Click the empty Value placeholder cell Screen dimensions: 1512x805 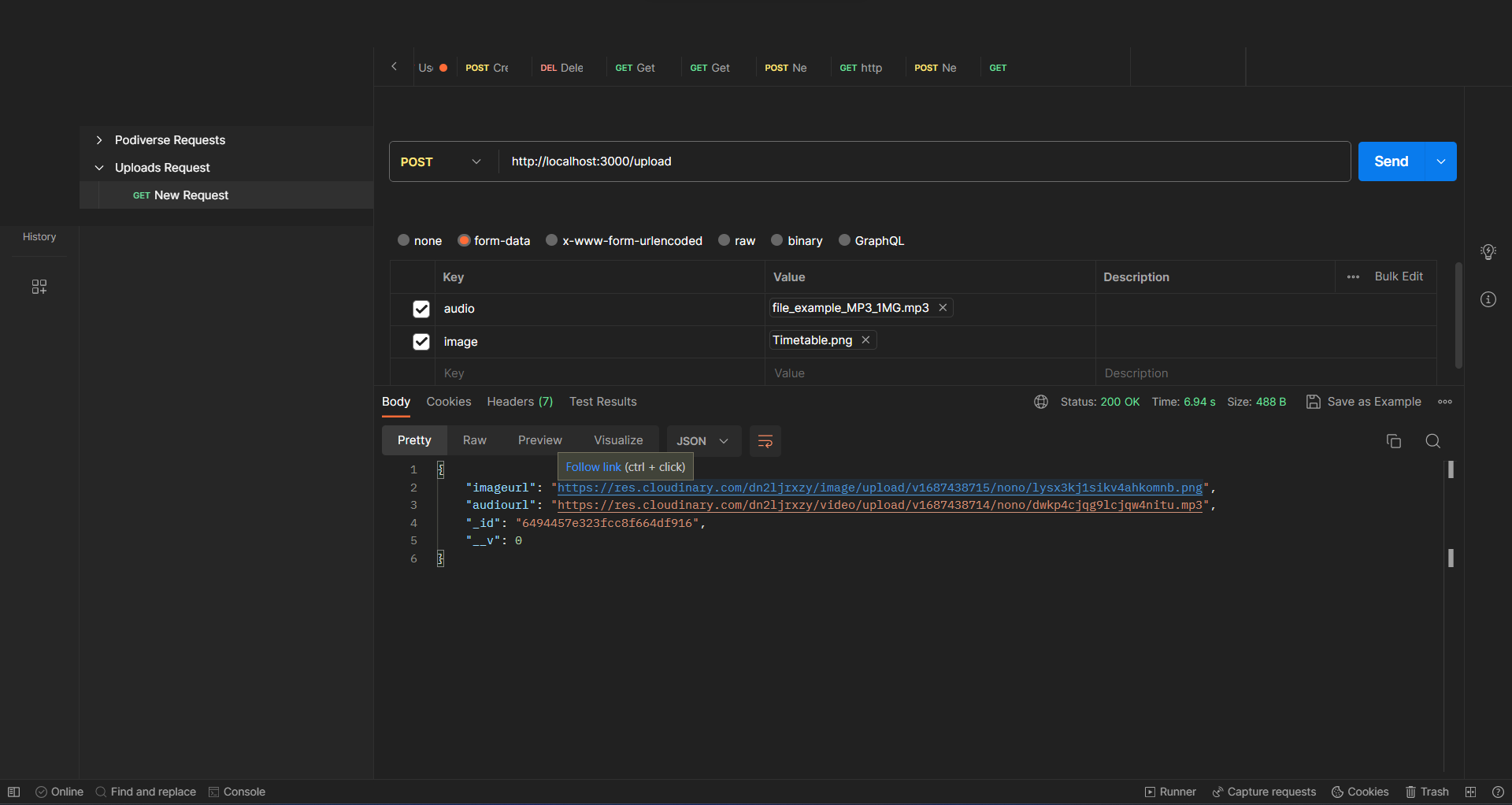tap(930, 373)
